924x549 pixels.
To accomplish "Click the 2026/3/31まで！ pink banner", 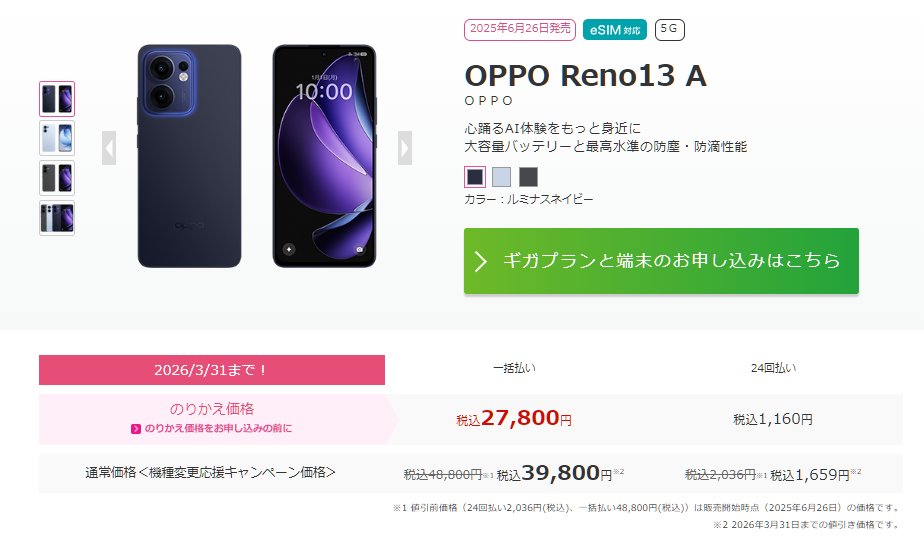I will click(x=212, y=370).
